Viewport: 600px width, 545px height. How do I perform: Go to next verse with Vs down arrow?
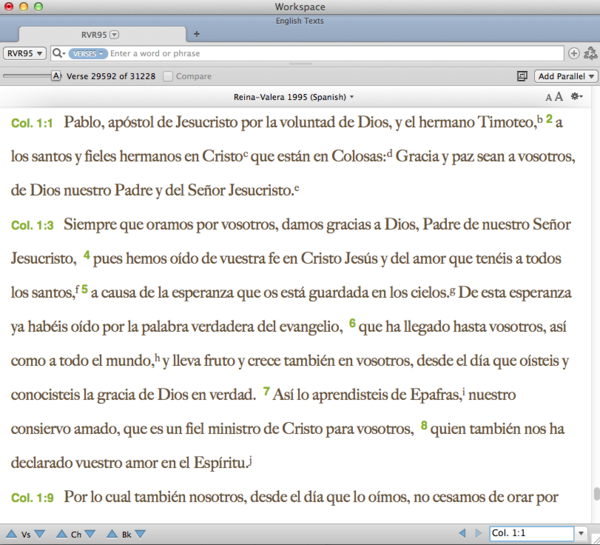coord(39,534)
